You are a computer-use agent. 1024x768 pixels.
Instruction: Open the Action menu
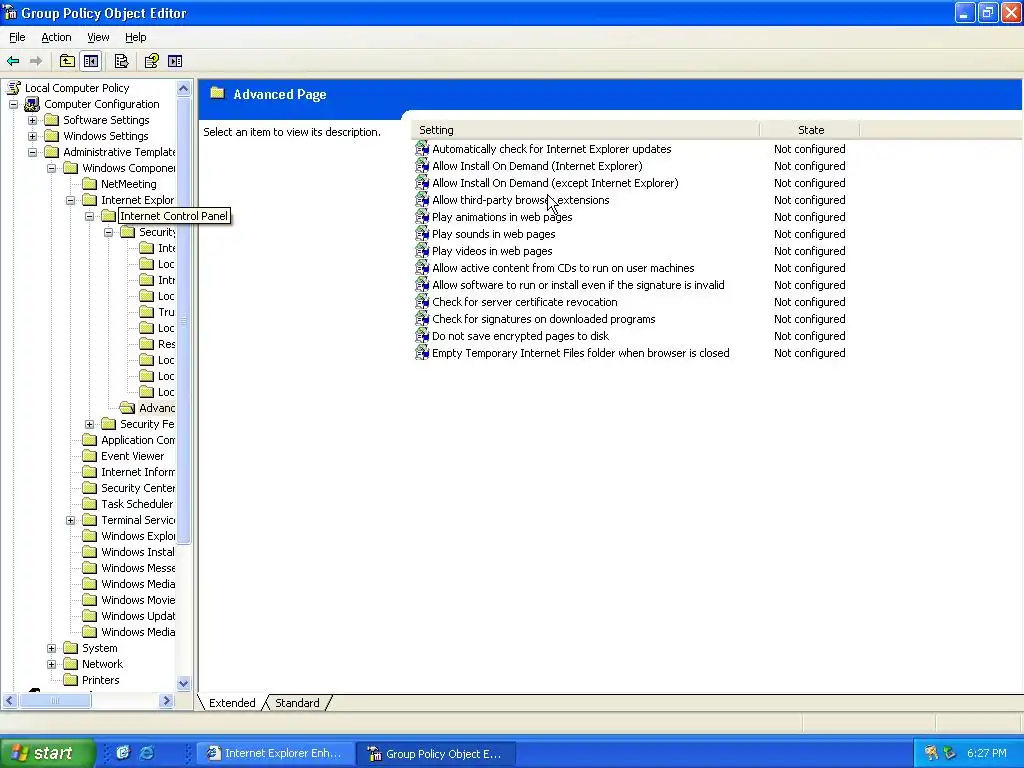tap(56, 37)
